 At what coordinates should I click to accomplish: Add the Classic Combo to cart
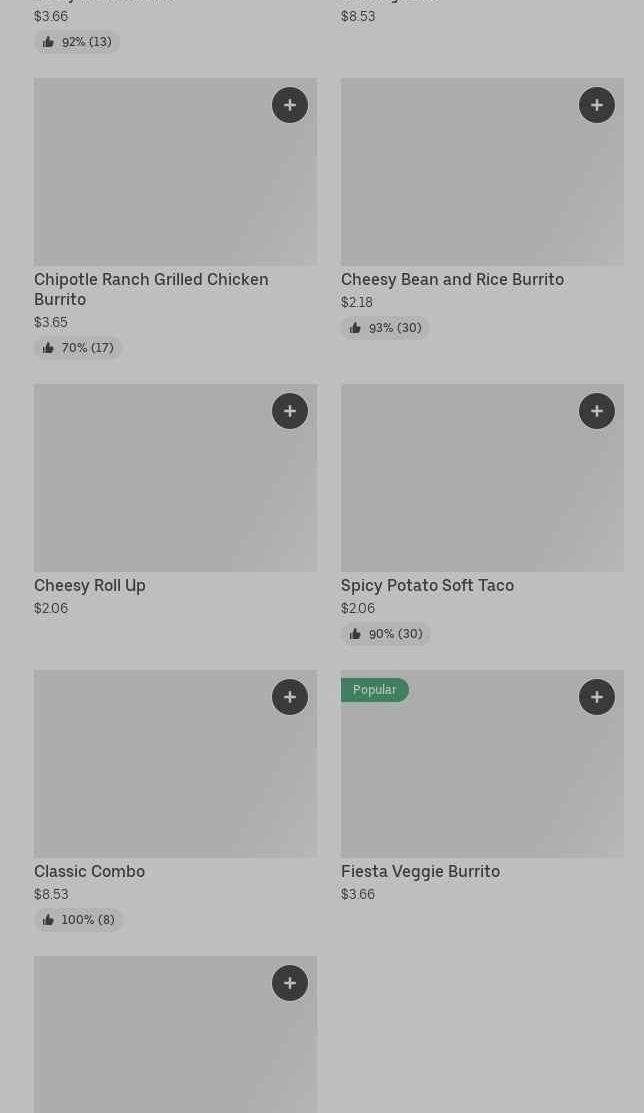(290, 697)
